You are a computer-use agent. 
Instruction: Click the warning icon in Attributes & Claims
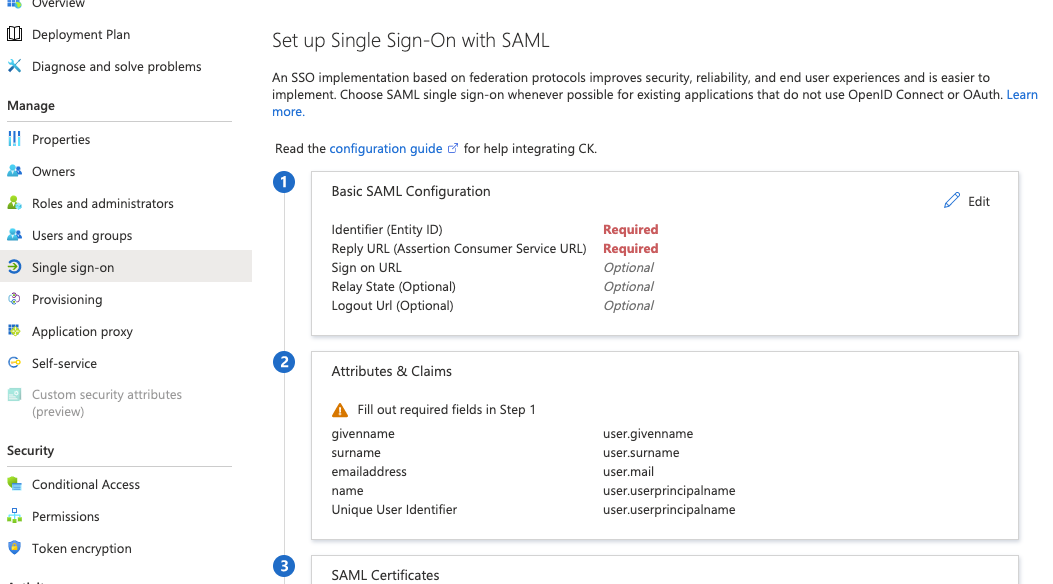pyautogui.click(x=340, y=409)
